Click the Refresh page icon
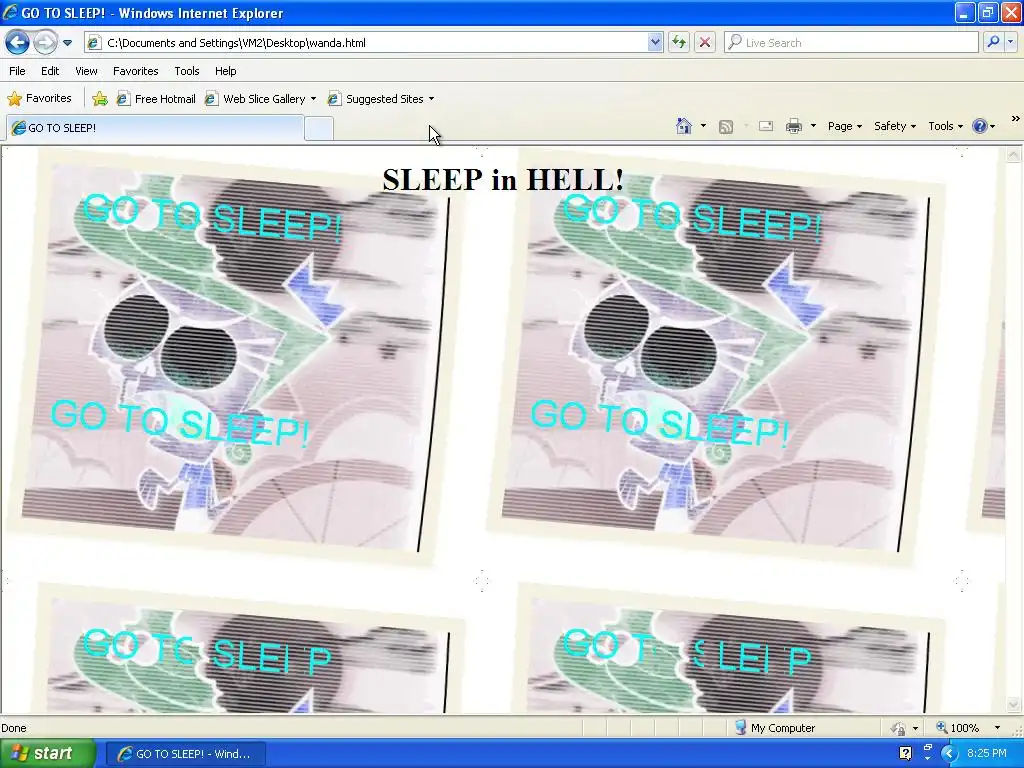Screen dimensions: 1024x768 coord(679,42)
